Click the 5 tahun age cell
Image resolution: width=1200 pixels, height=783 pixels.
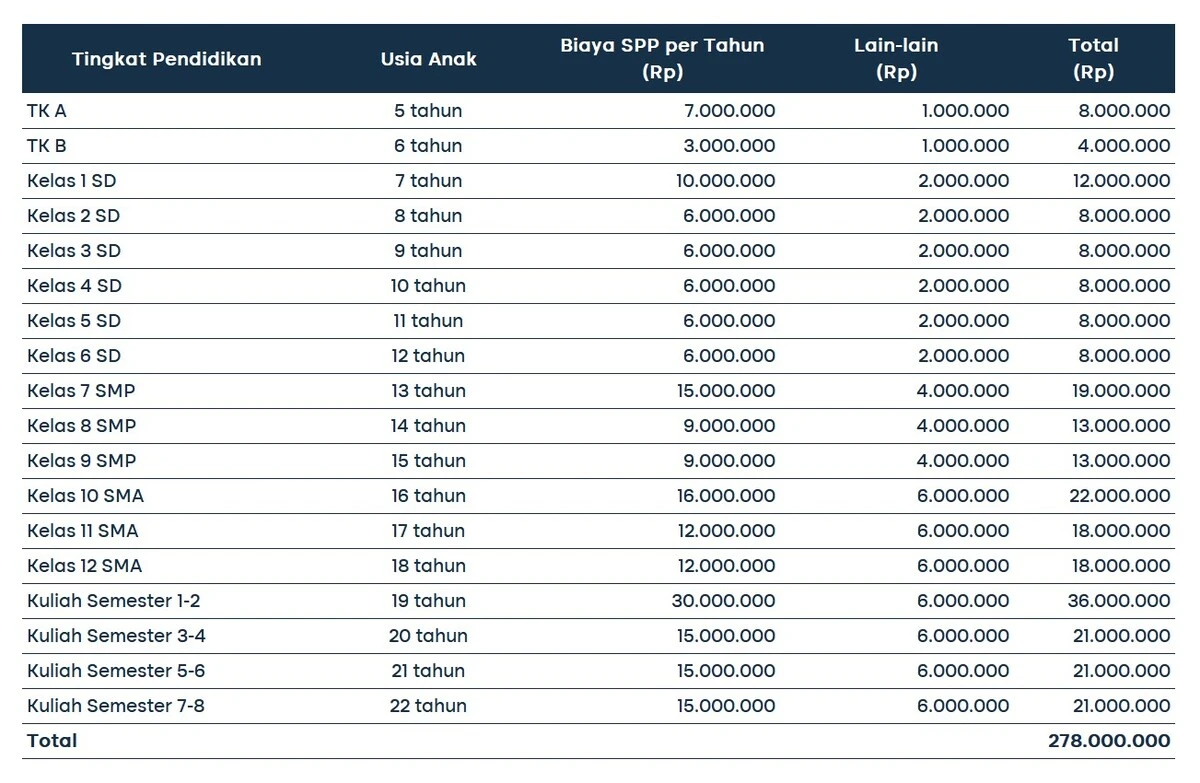coord(428,111)
